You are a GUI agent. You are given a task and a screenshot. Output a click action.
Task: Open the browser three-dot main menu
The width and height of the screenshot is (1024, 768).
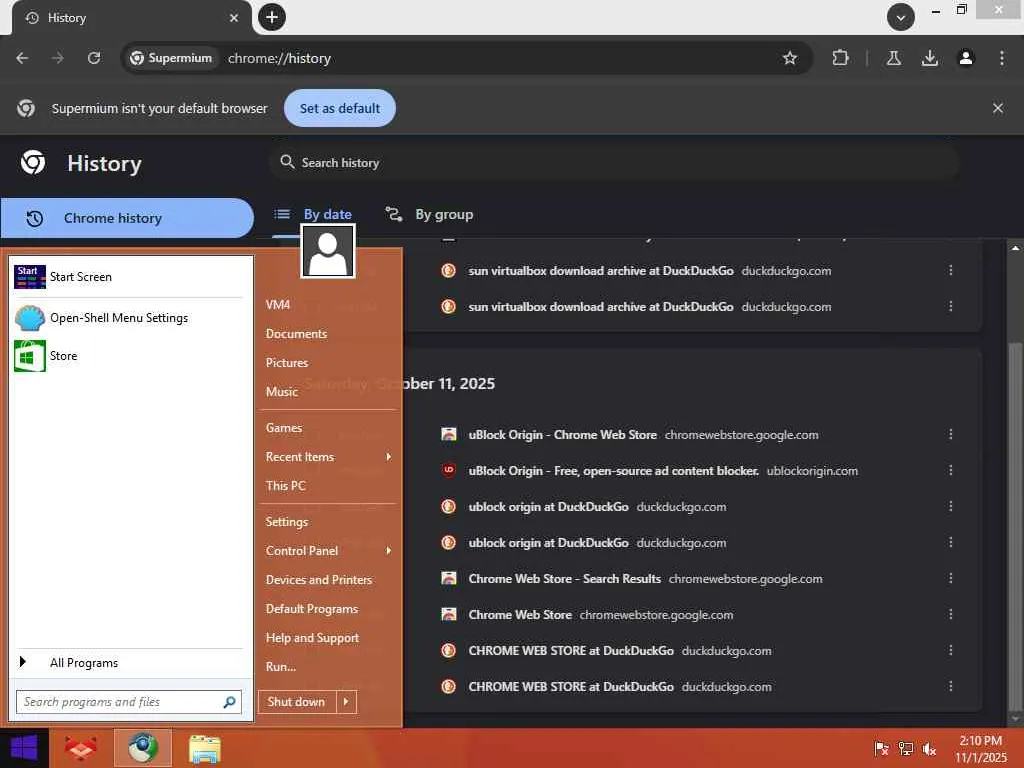[1001, 58]
